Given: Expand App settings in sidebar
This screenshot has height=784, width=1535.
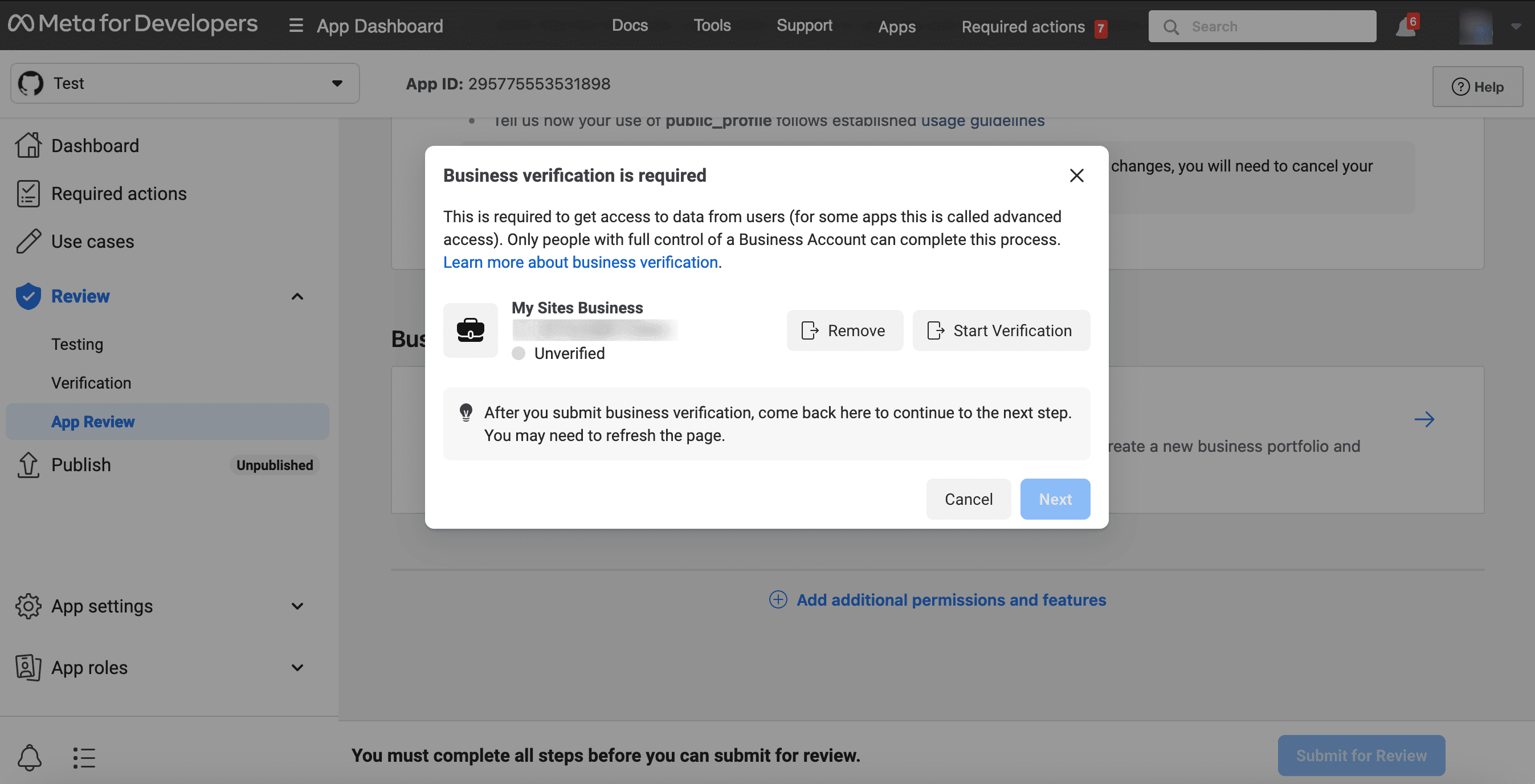Looking at the screenshot, I should pyautogui.click(x=297, y=606).
